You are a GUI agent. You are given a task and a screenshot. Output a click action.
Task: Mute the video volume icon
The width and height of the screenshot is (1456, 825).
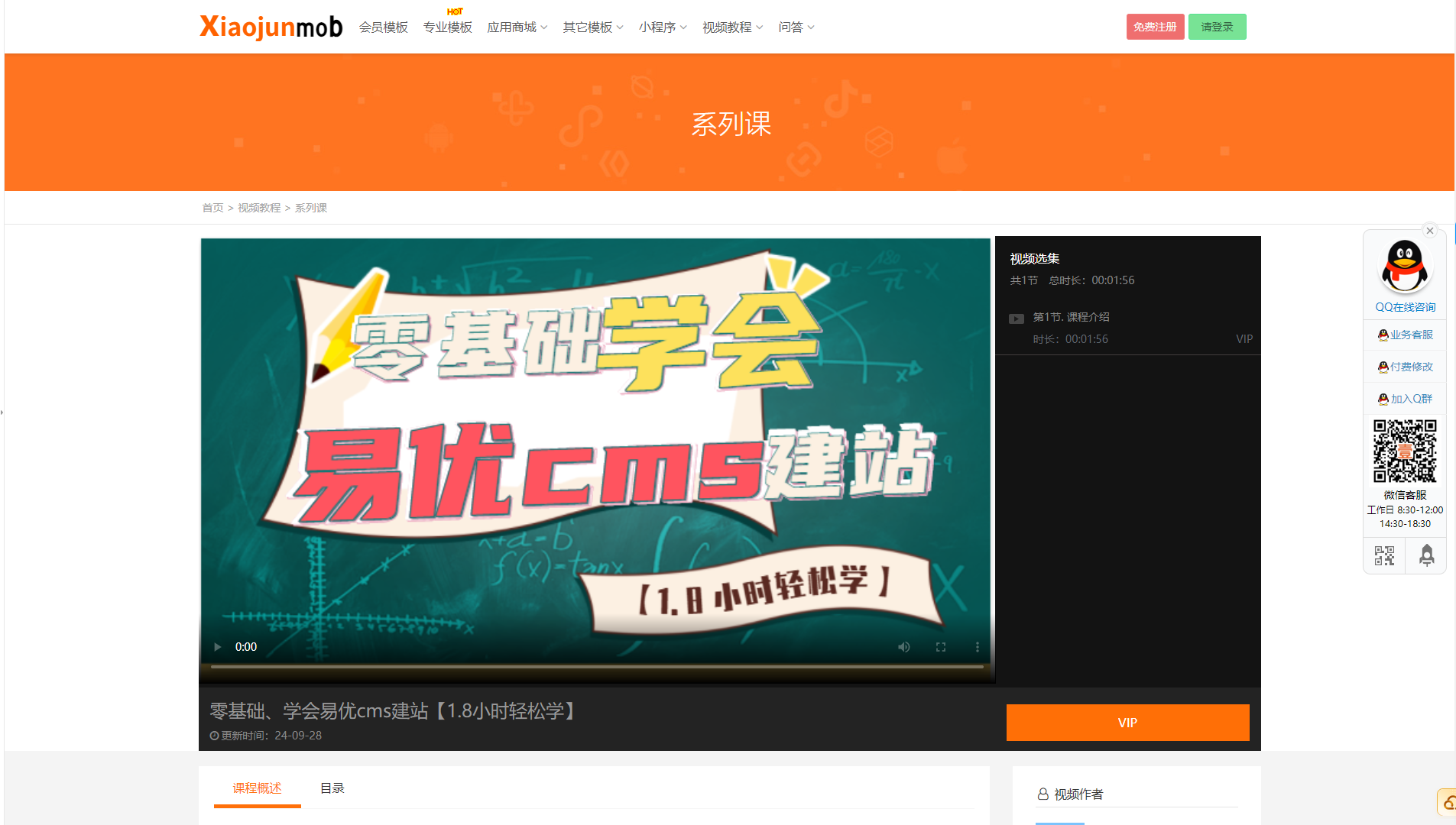904,647
